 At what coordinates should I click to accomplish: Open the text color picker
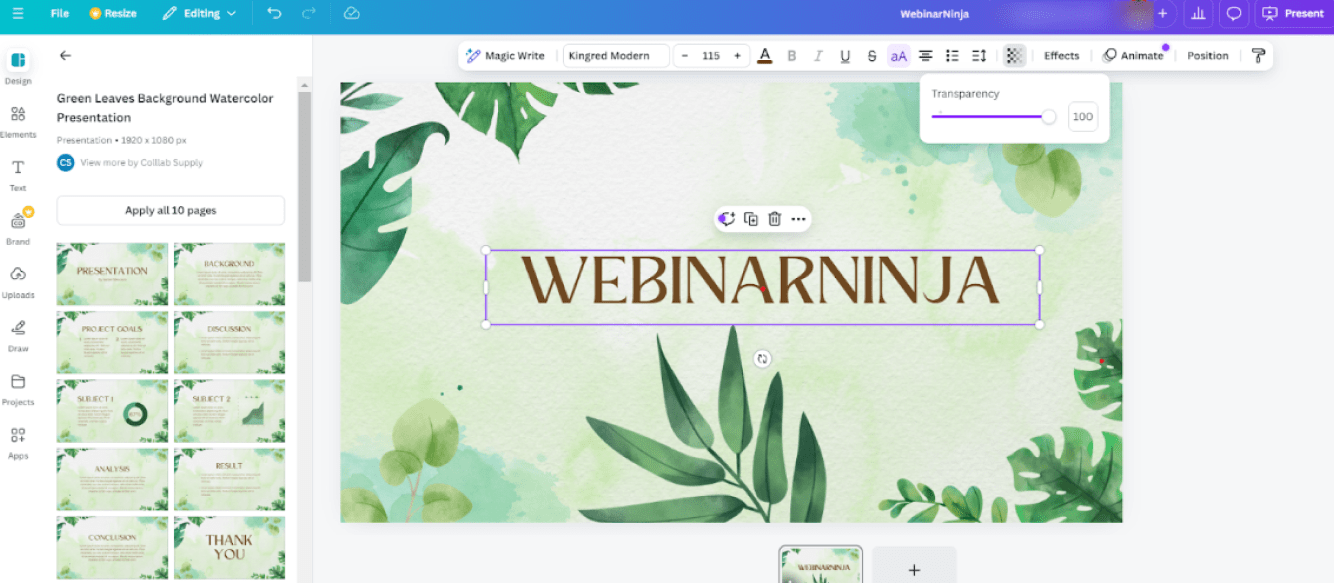[765, 56]
